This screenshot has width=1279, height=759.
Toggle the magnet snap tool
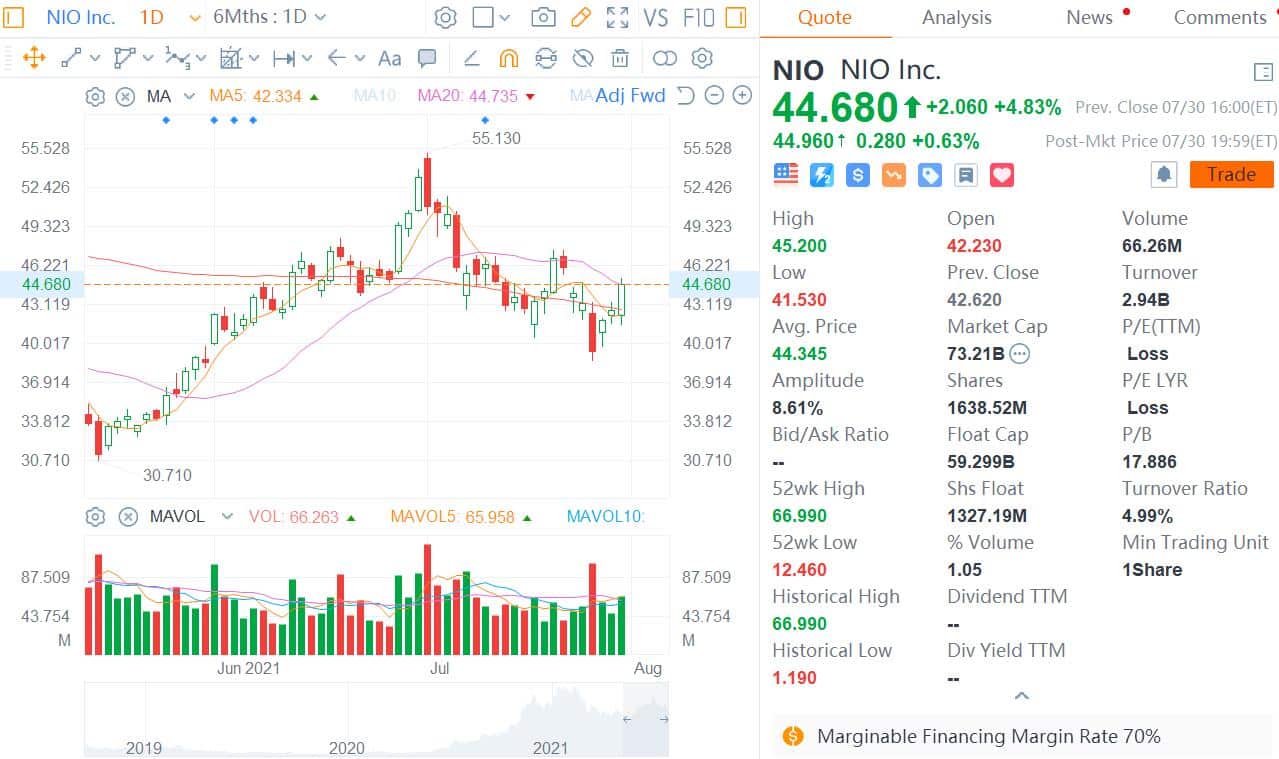[x=509, y=58]
